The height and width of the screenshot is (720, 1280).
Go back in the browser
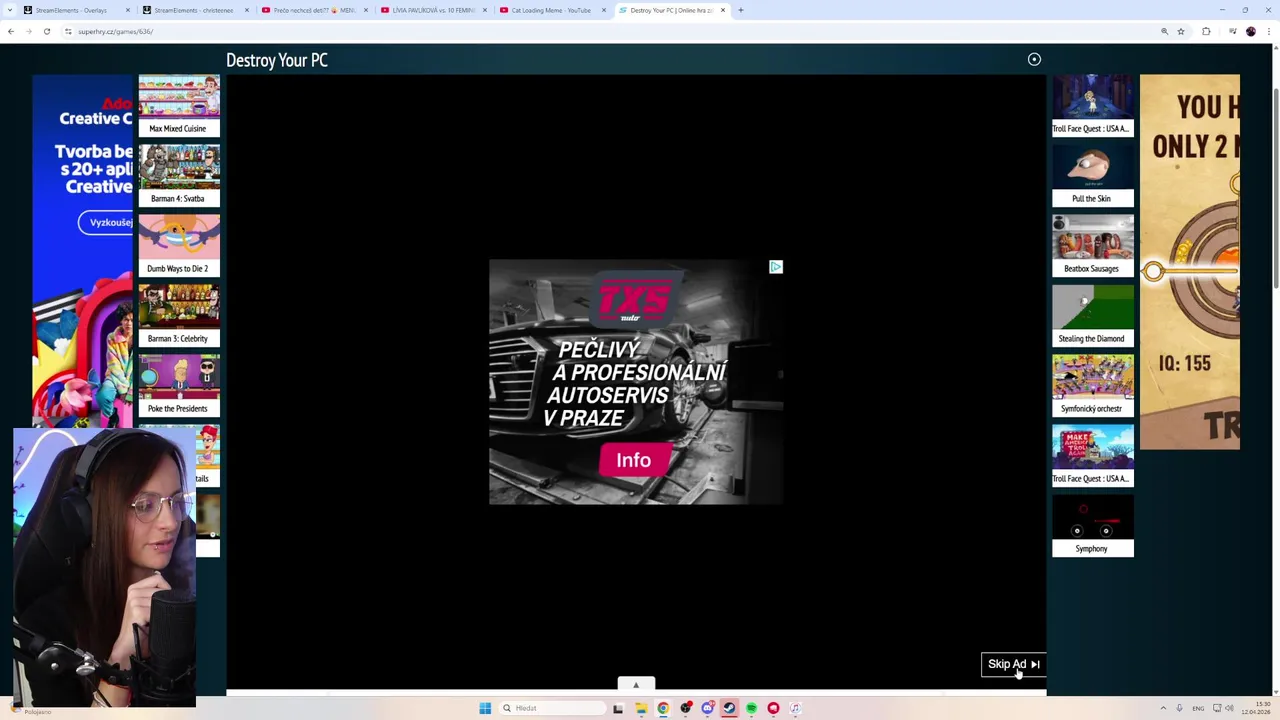(x=11, y=31)
